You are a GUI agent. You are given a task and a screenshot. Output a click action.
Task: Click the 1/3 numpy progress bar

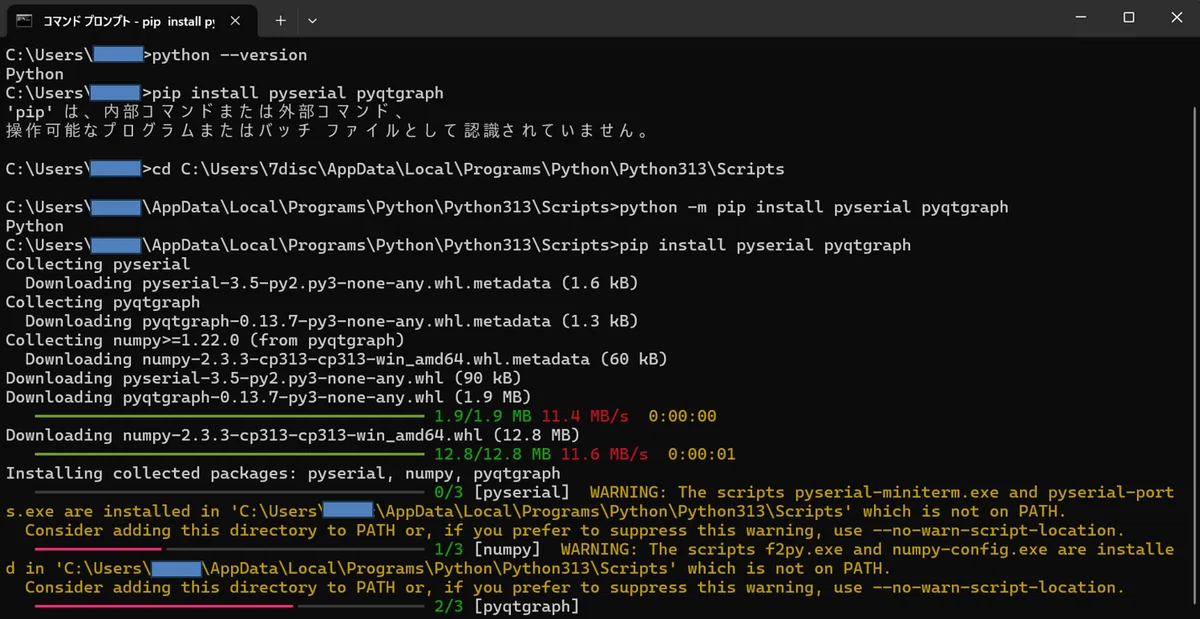click(229, 549)
